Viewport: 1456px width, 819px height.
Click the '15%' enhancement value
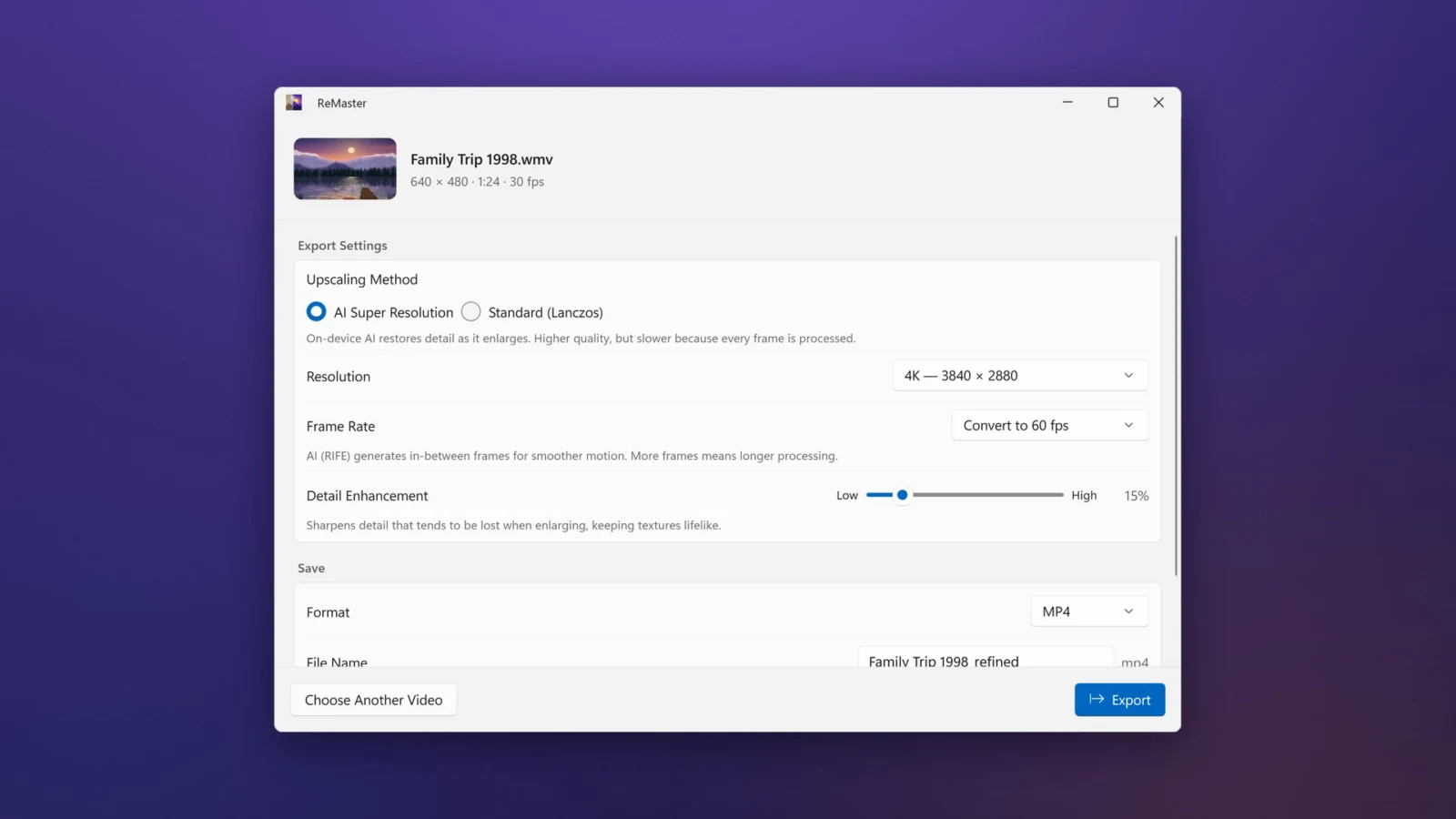(1137, 496)
